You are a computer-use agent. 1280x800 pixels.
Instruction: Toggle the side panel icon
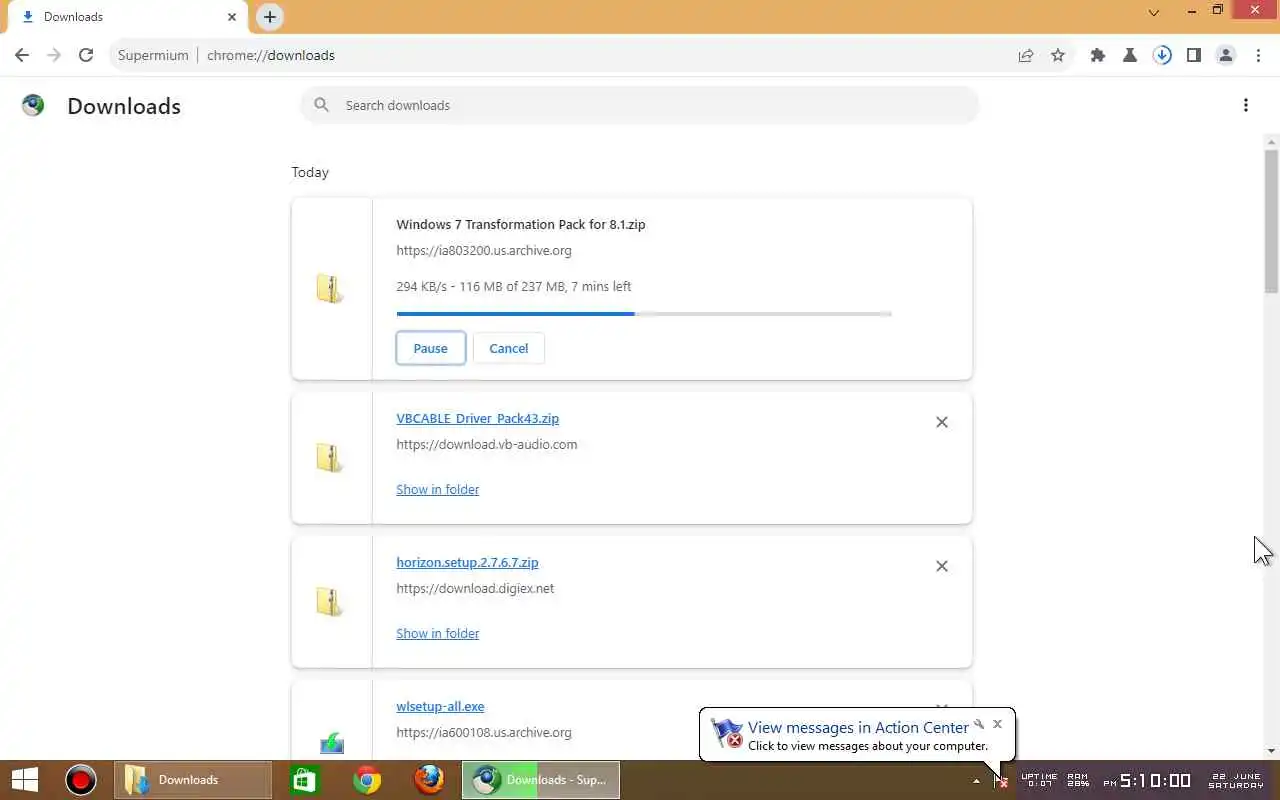(1194, 56)
